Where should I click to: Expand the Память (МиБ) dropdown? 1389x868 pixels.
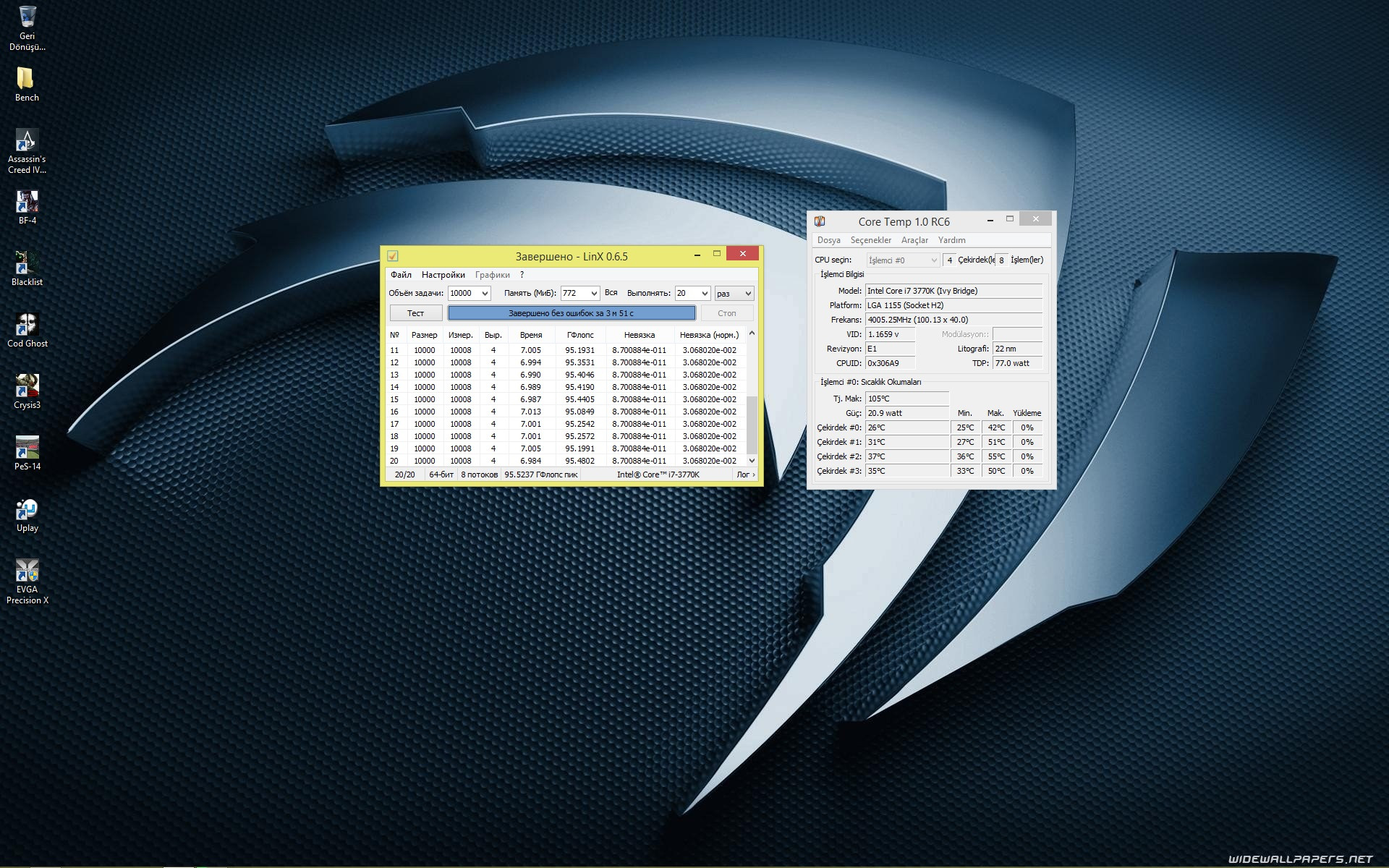point(594,294)
